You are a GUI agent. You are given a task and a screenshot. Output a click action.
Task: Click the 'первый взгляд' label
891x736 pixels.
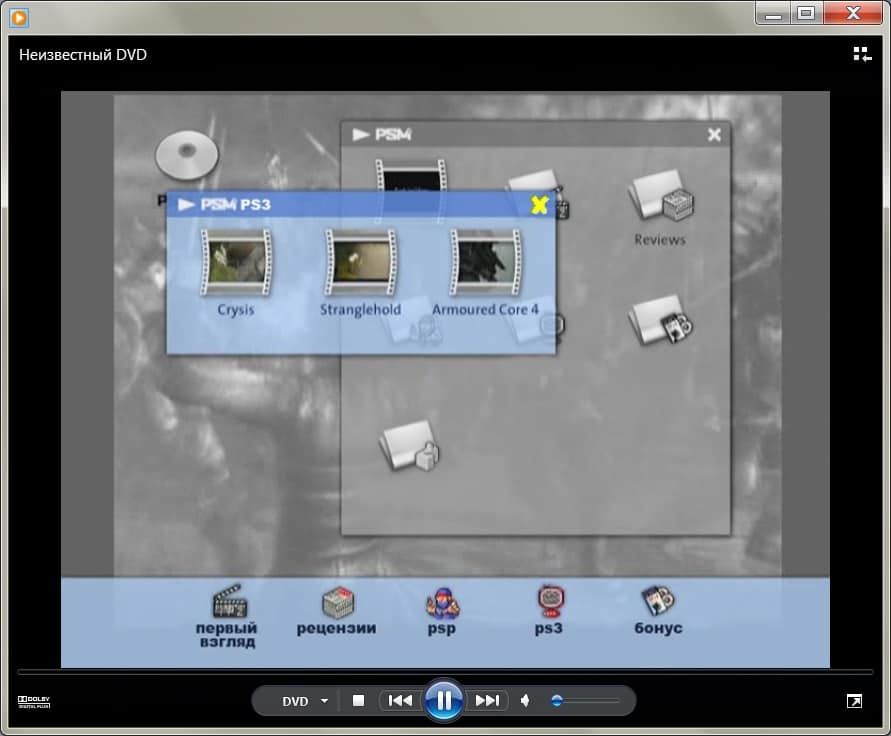227,635
